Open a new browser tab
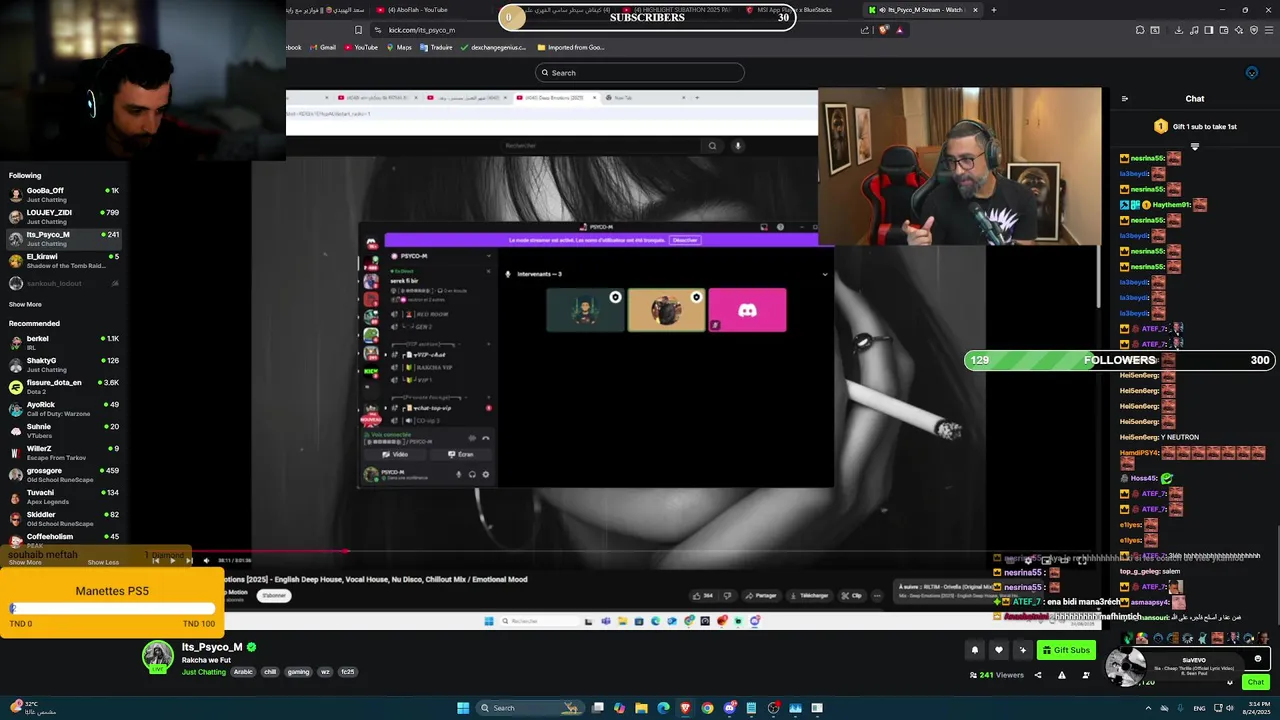Image resolution: width=1280 pixels, height=720 pixels. coord(993,10)
